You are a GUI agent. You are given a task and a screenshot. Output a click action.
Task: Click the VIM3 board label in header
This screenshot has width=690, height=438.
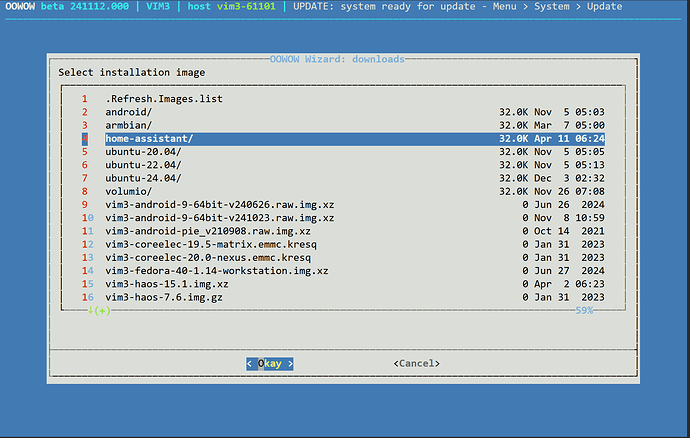[158, 7]
